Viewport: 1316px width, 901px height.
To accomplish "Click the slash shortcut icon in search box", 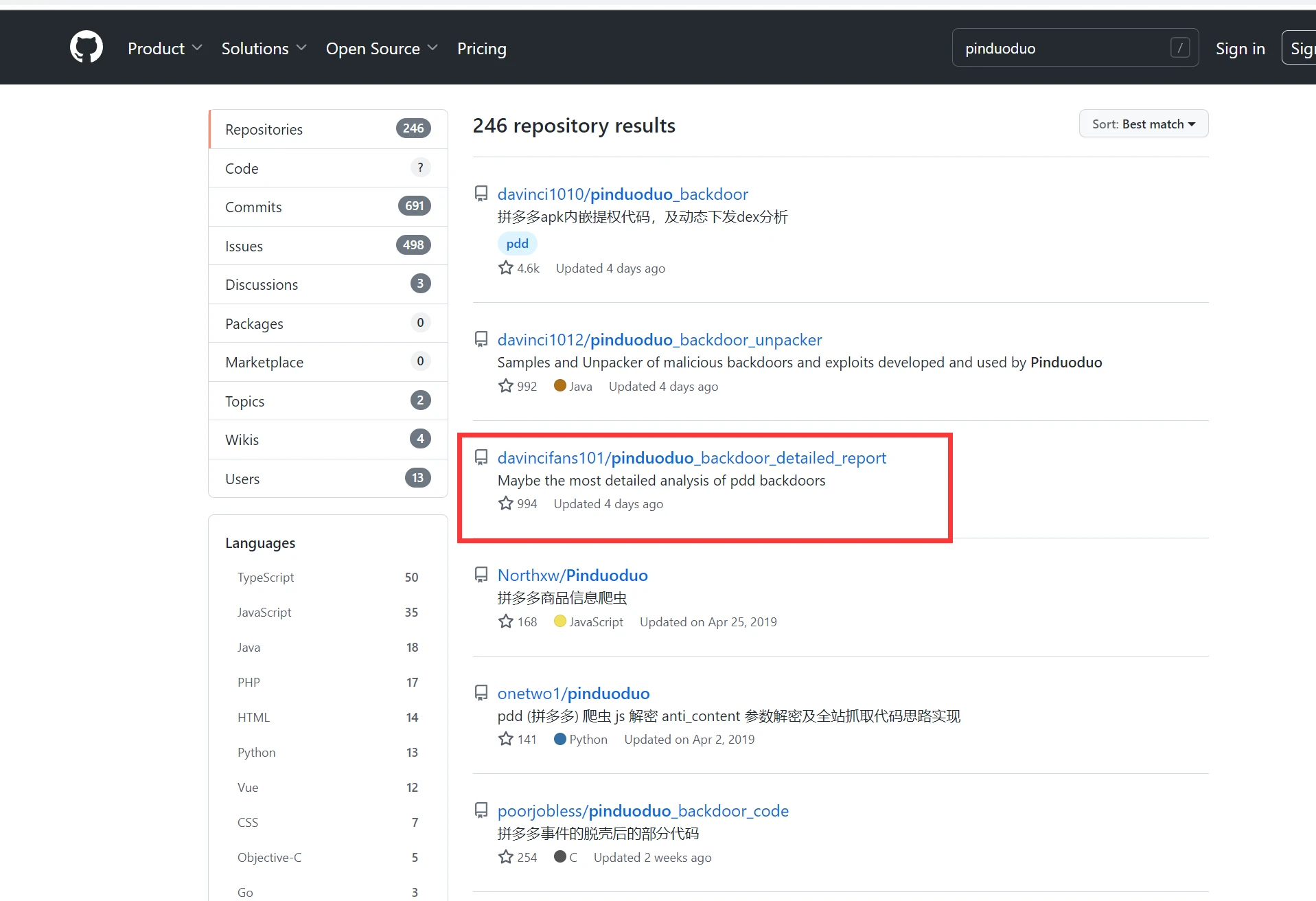I will [1179, 48].
